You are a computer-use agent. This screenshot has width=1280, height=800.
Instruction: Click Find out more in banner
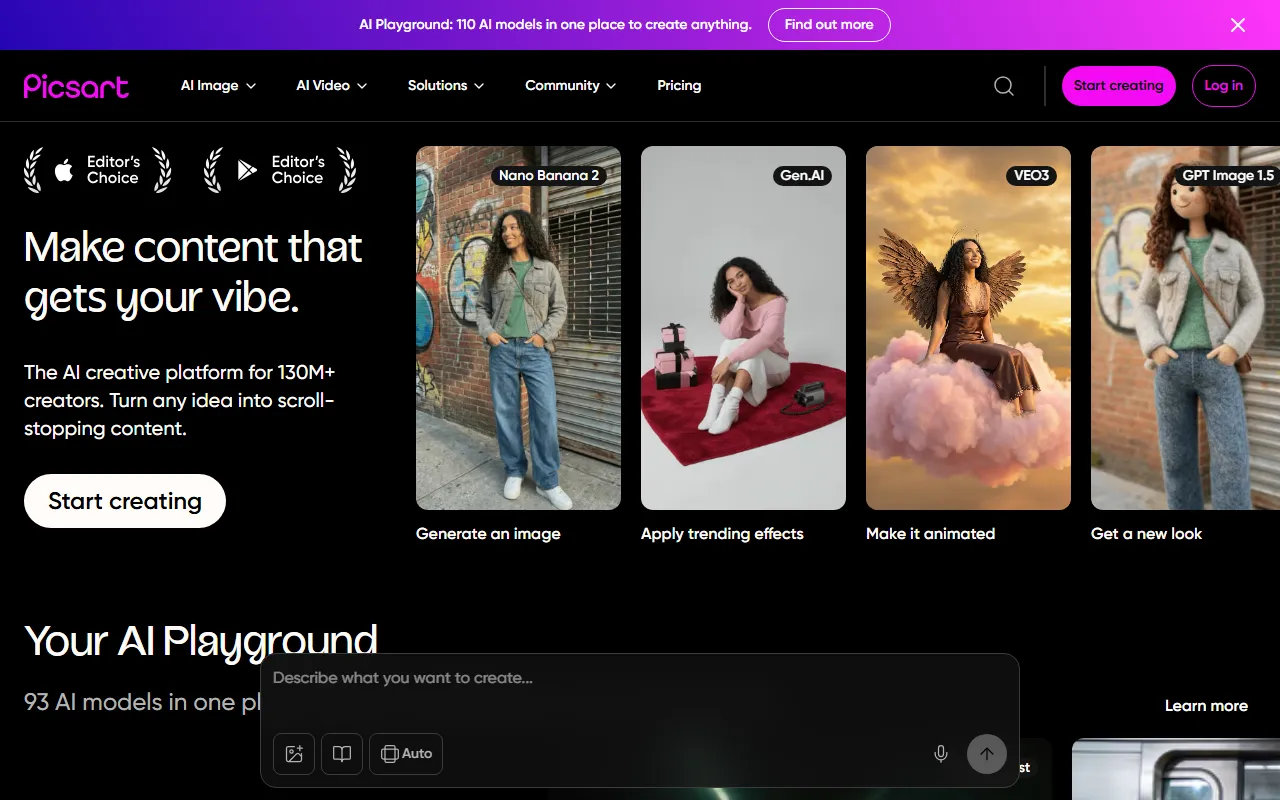828,25
